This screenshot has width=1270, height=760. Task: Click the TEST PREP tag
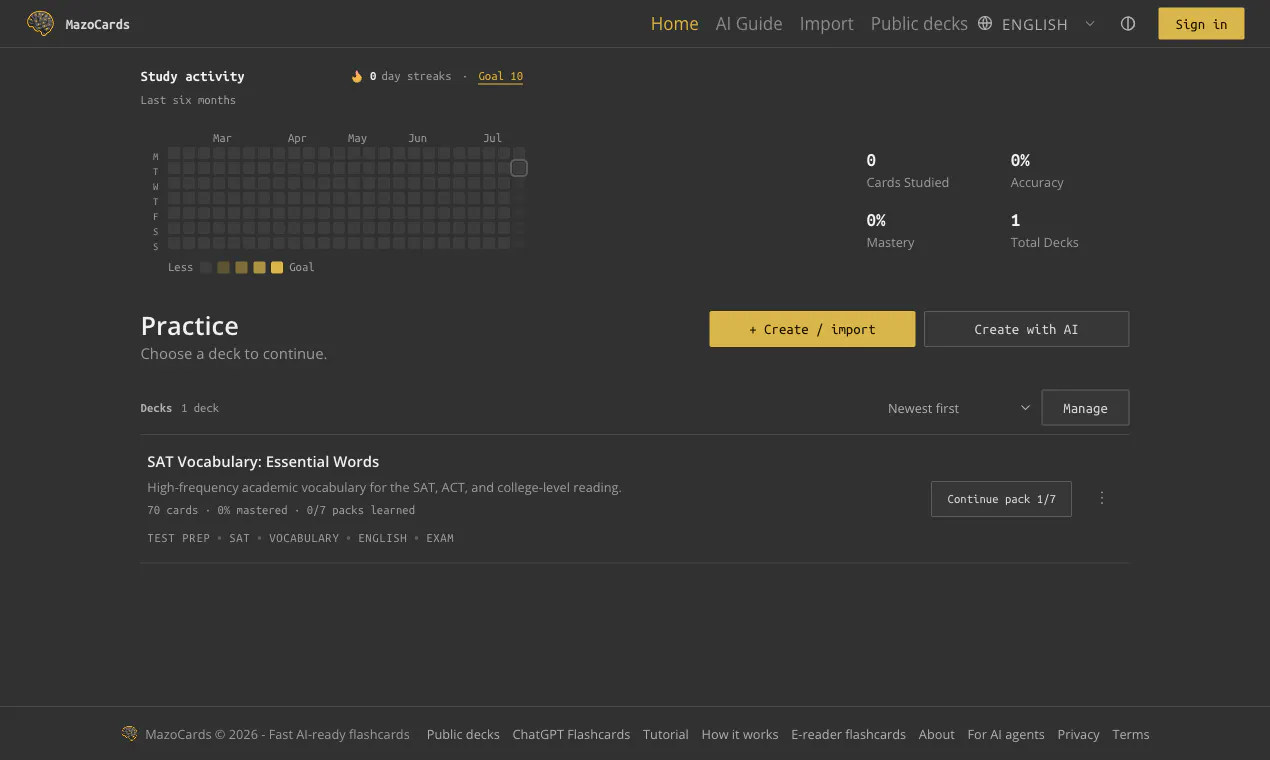pos(179,538)
